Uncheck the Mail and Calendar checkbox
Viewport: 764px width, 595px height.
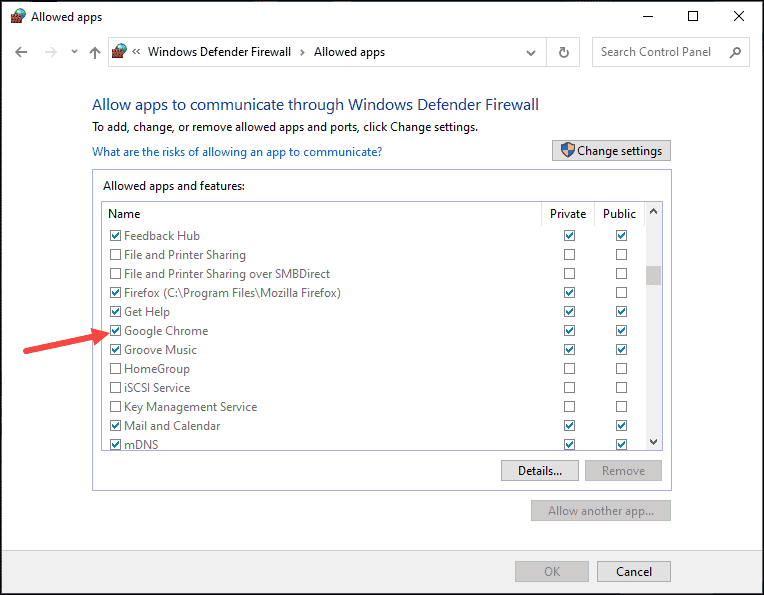(x=115, y=426)
